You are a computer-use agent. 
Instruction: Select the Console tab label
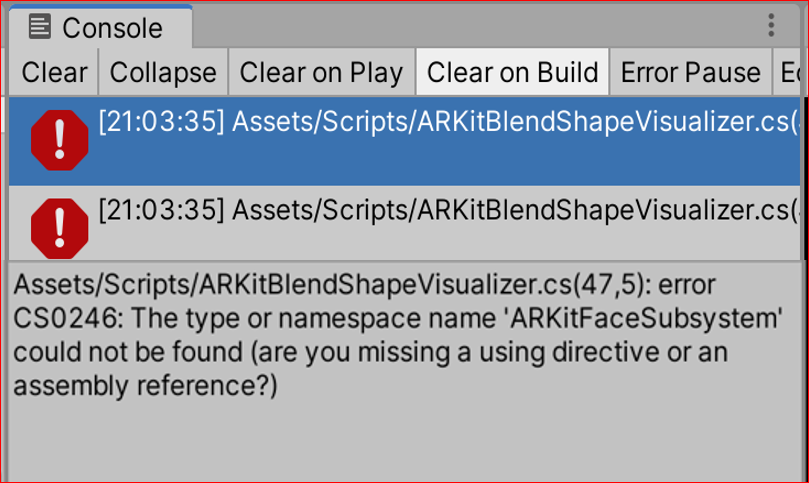click(112, 27)
